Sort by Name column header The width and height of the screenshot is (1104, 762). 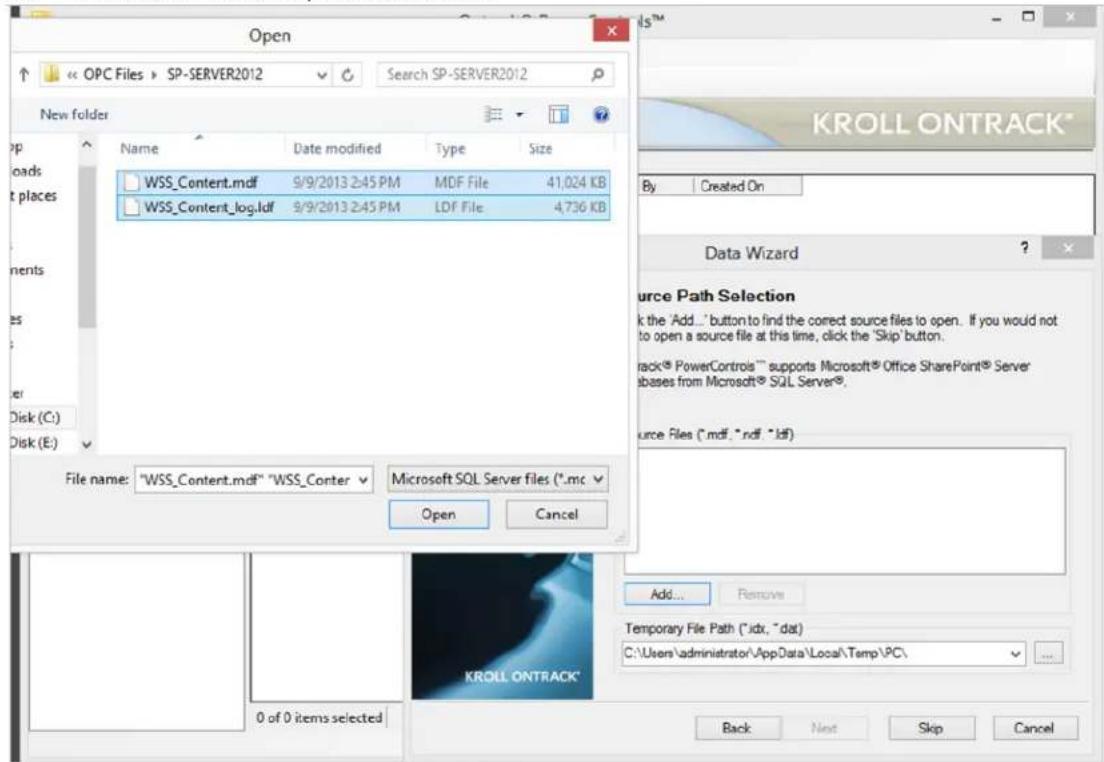[139, 149]
